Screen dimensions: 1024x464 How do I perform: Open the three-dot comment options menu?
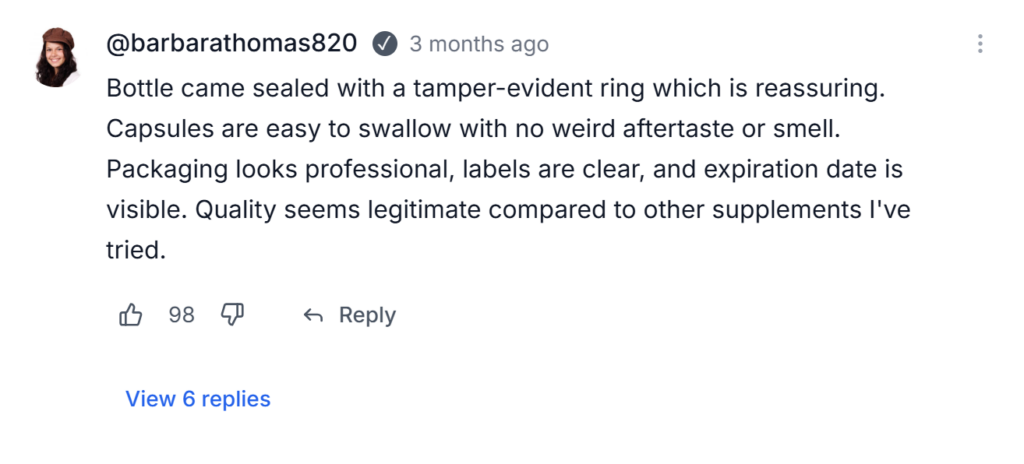[980, 44]
